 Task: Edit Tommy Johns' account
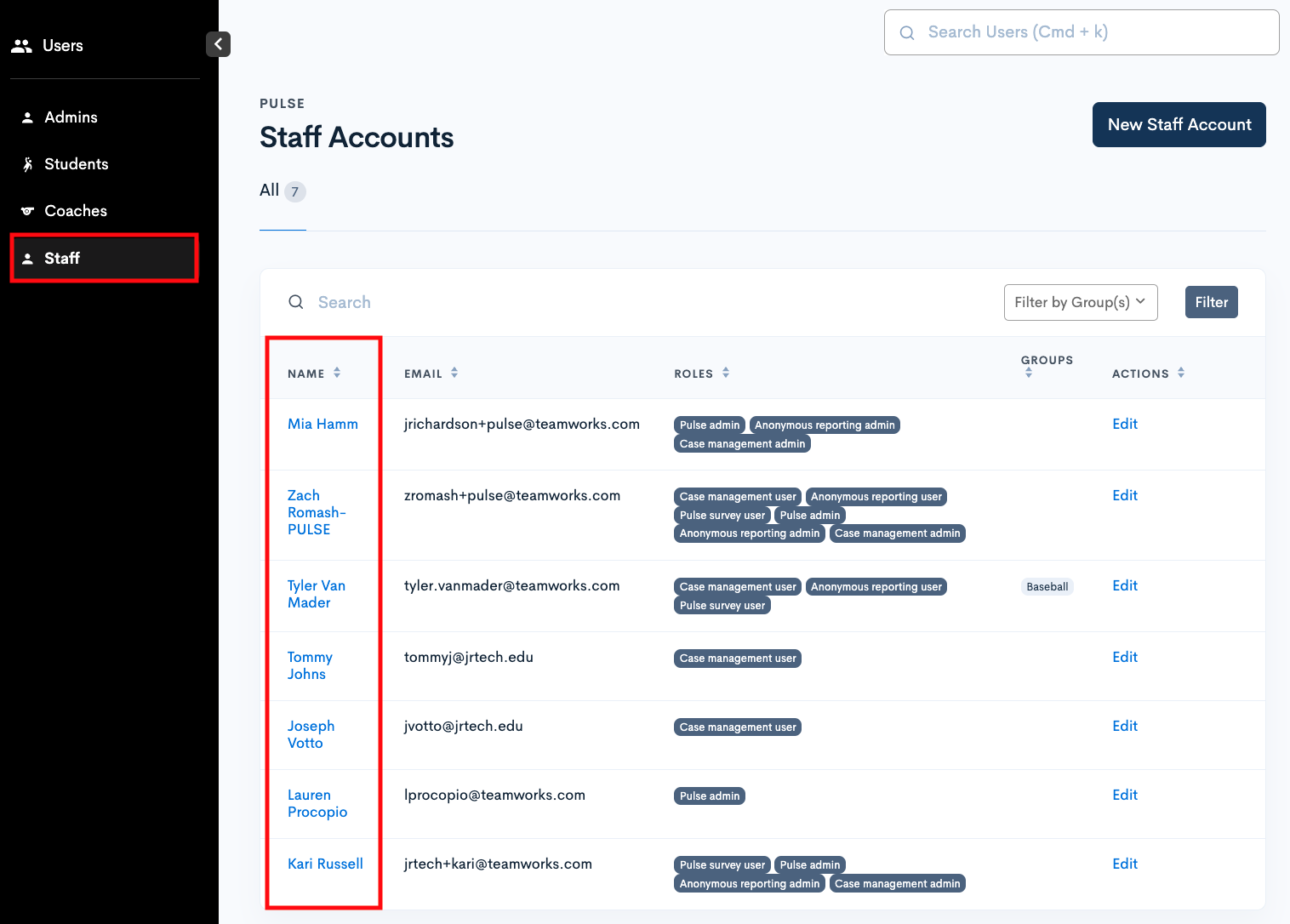coord(1125,657)
